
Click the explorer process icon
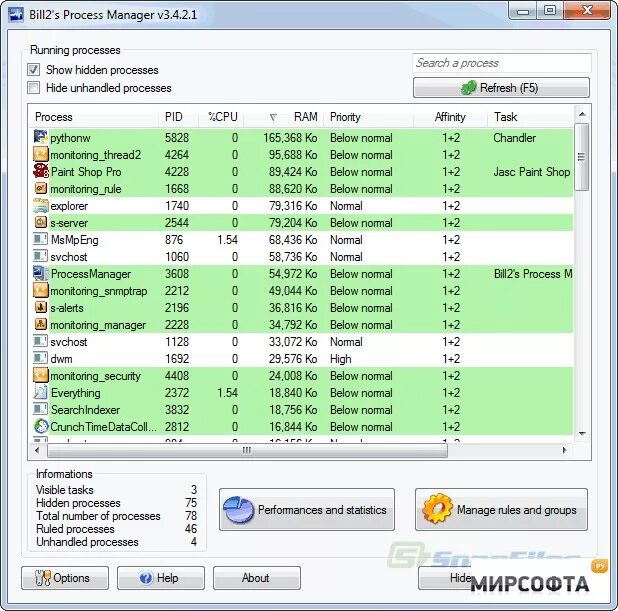[40, 205]
